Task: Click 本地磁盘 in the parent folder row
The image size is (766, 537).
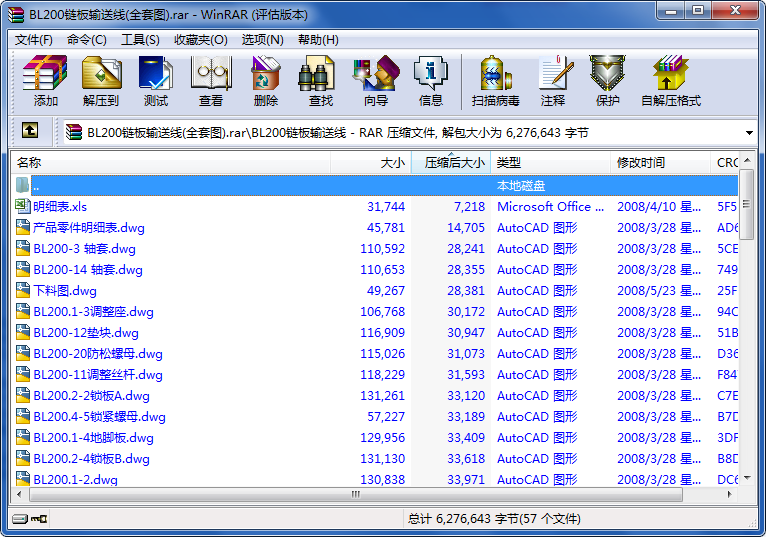Action: pyautogui.click(x=521, y=186)
